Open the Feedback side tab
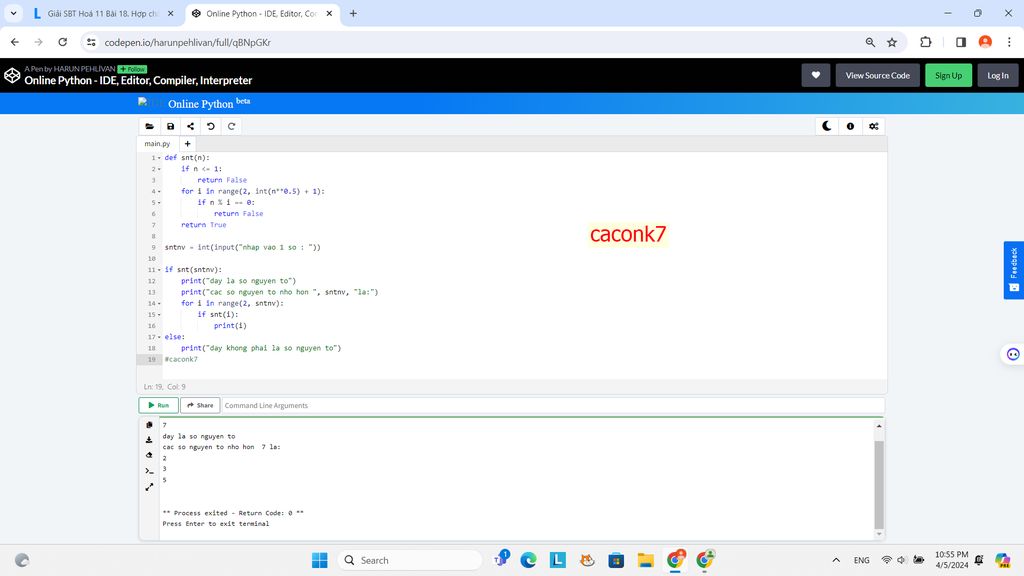The image size is (1024, 576). [1014, 270]
